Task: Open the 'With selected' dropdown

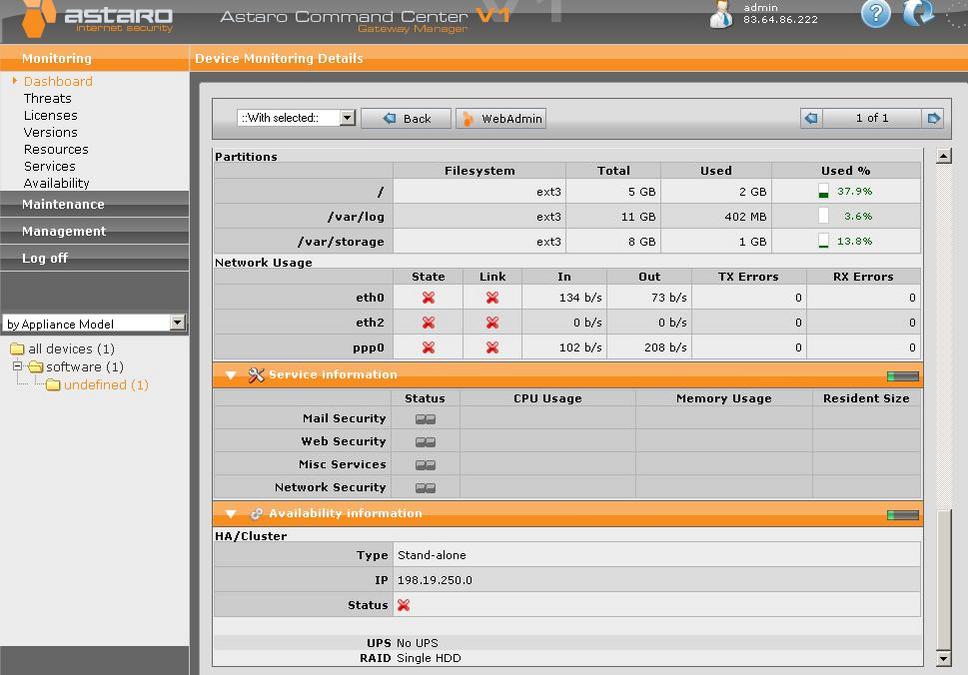Action: tap(297, 118)
